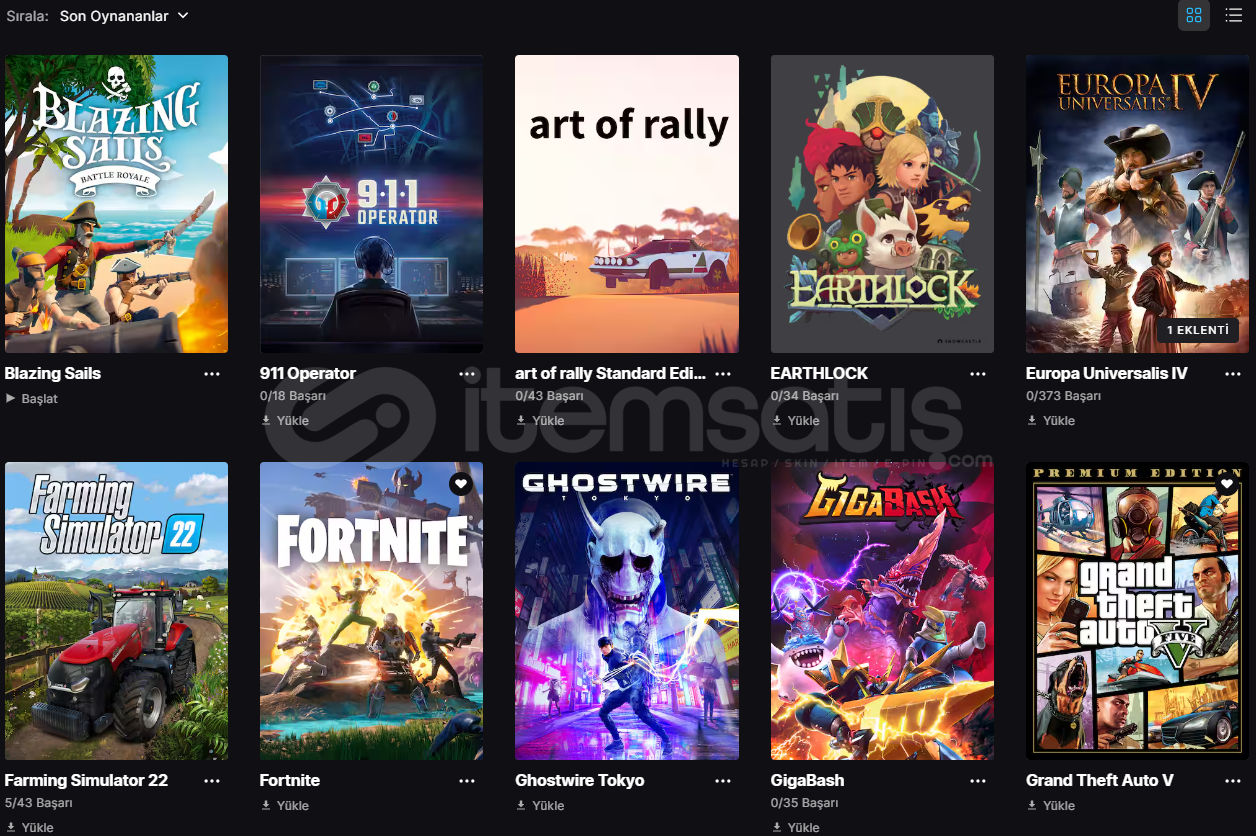The height and width of the screenshot is (836, 1256).
Task: Click the 1 EKLENTİ badge on Europa Universalis
Action: tap(1198, 330)
